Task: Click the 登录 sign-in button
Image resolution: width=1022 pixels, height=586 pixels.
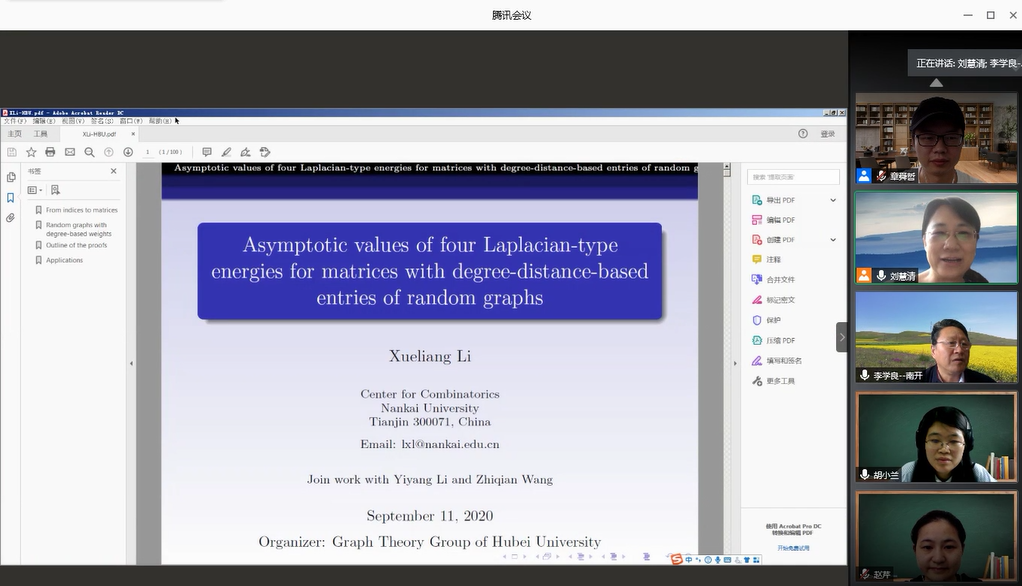Action: [827, 133]
